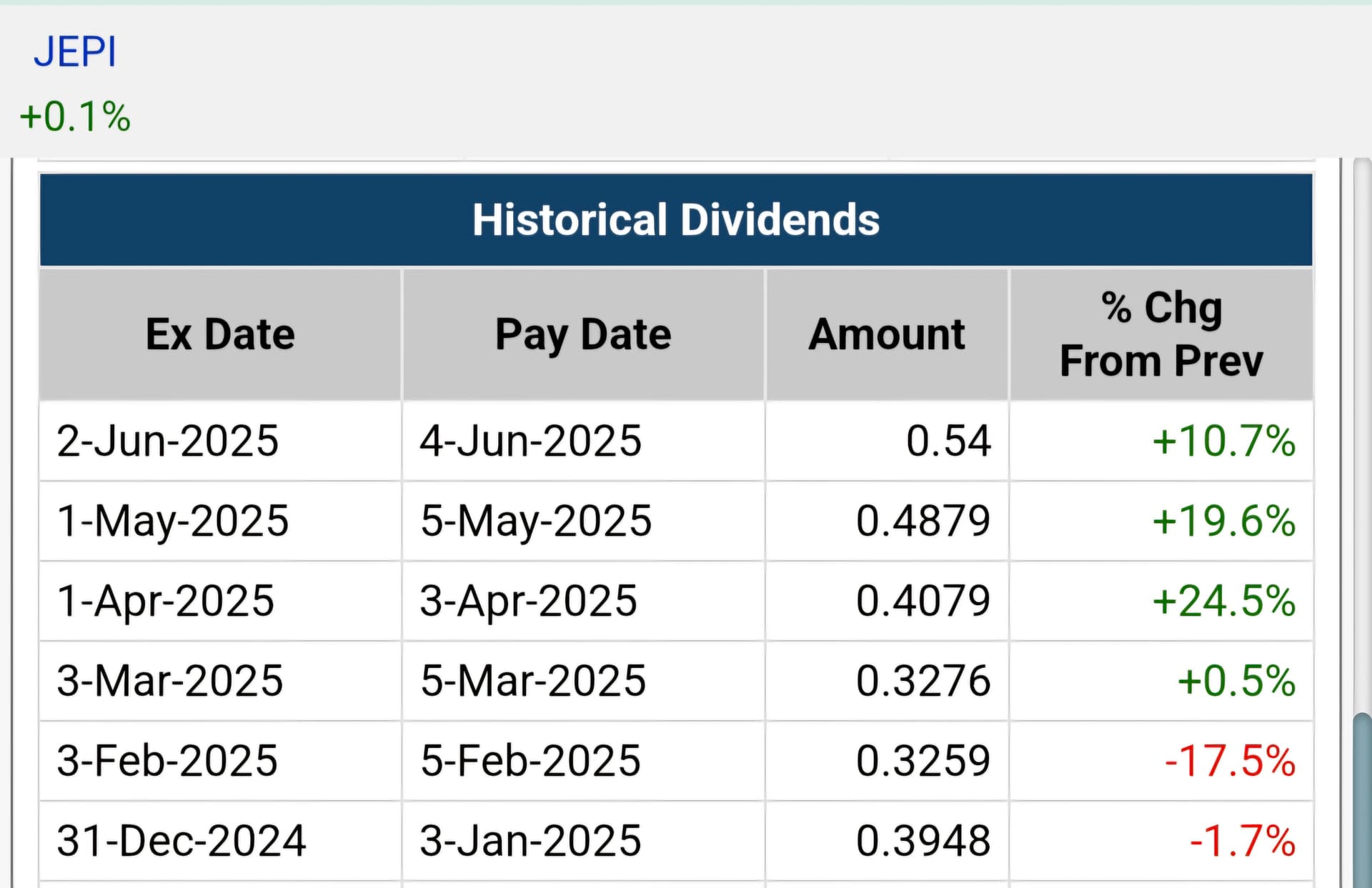Select ex date 31-Dec-2024
This screenshot has width=1372, height=888.
point(182,841)
